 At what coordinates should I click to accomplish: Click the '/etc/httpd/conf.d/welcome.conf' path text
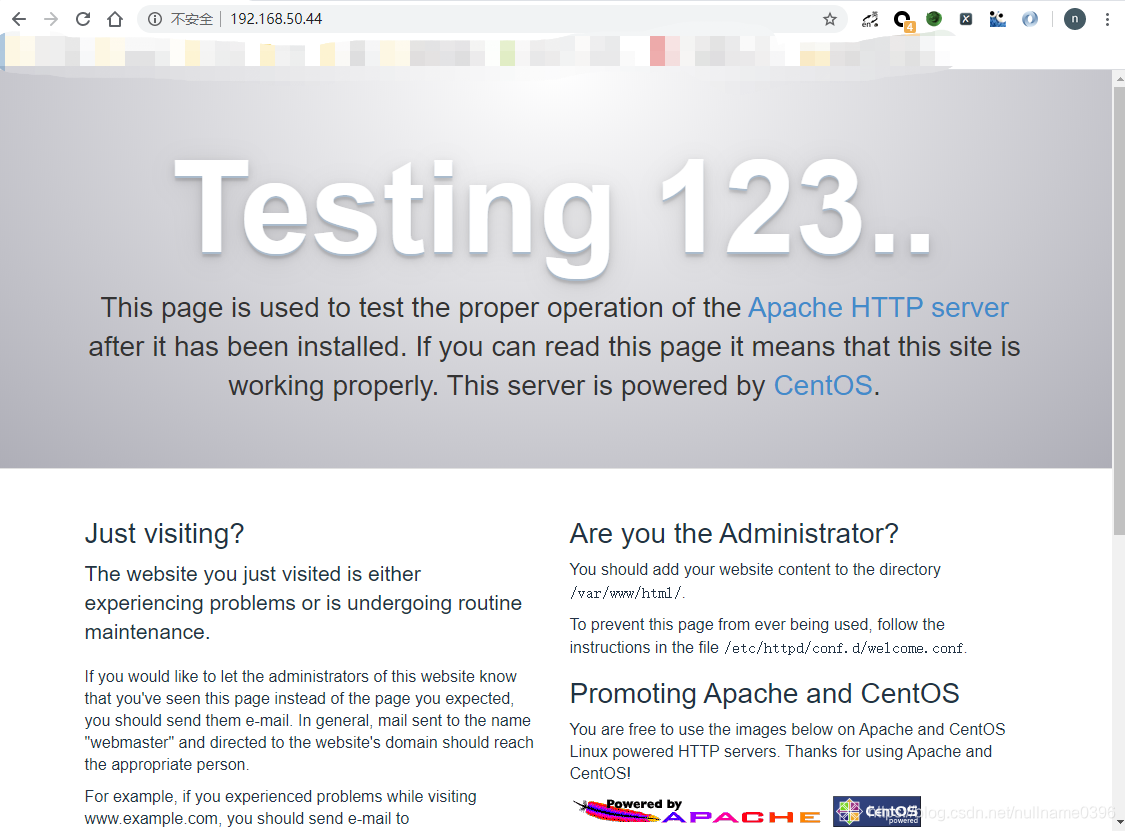pyautogui.click(x=844, y=648)
